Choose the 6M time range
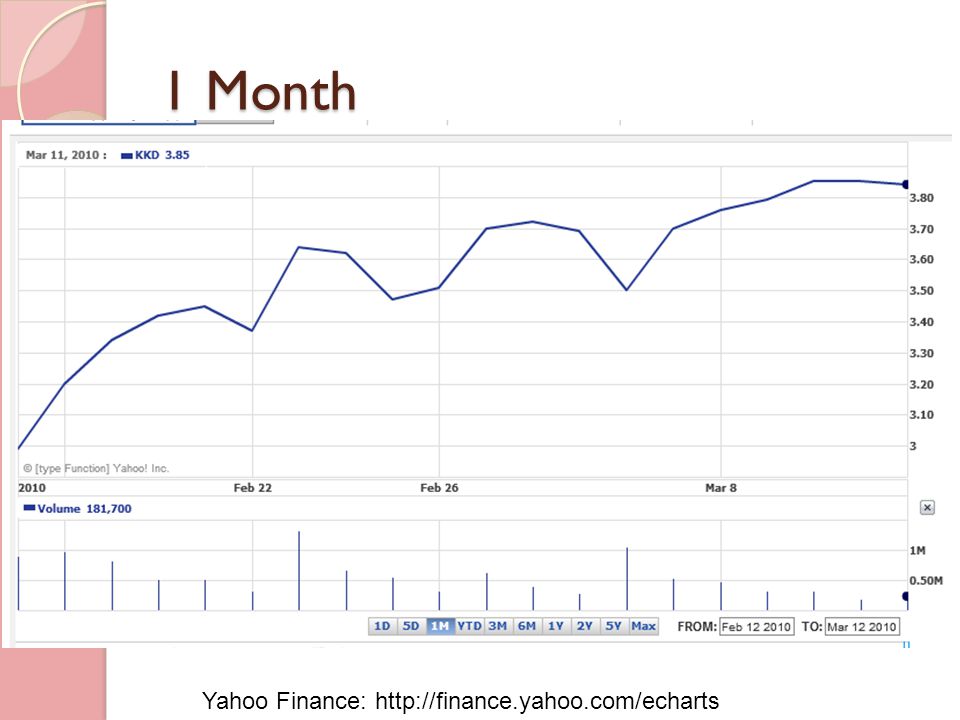Image resolution: width=960 pixels, height=720 pixels. 527,626
